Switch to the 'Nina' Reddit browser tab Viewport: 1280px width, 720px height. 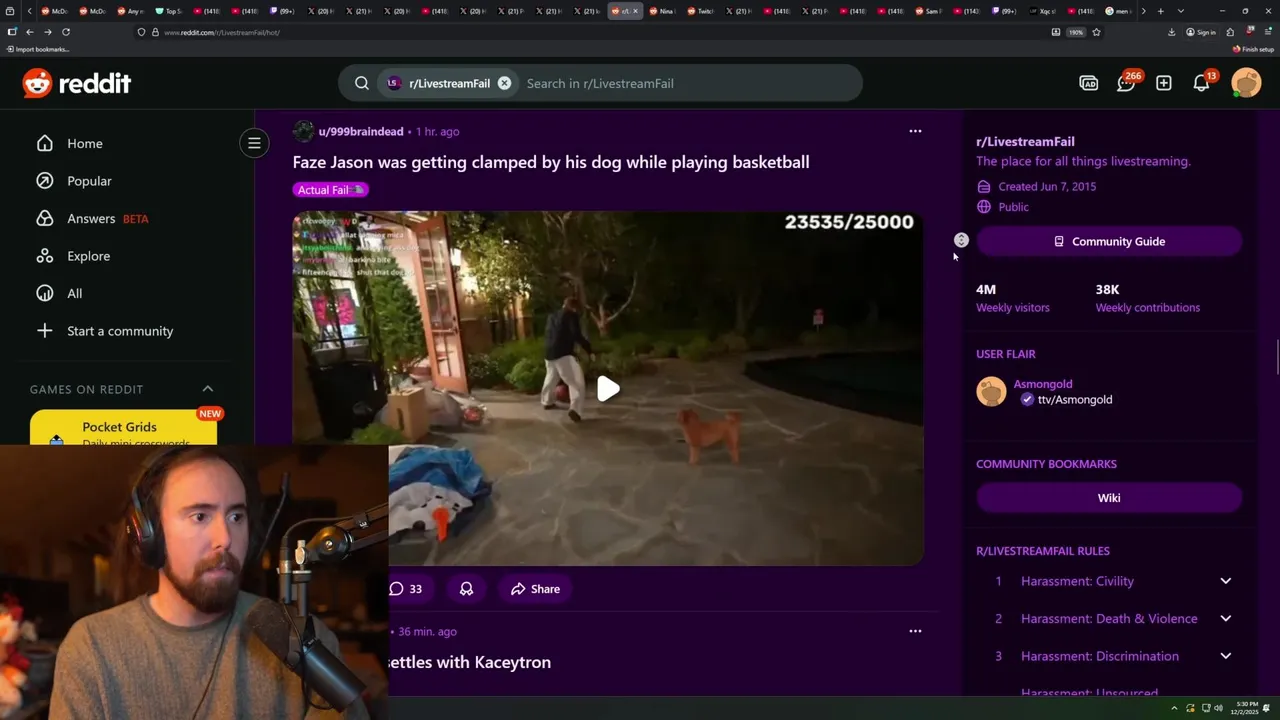(x=662, y=11)
